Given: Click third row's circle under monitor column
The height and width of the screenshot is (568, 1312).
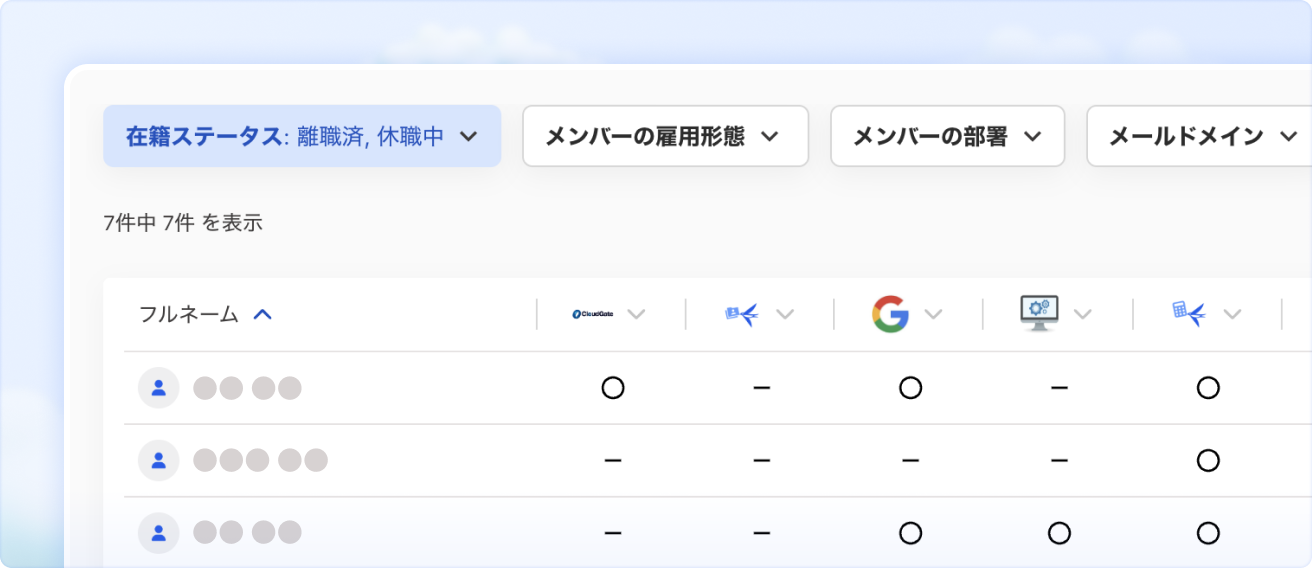Looking at the screenshot, I should (x=1059, y=533).
